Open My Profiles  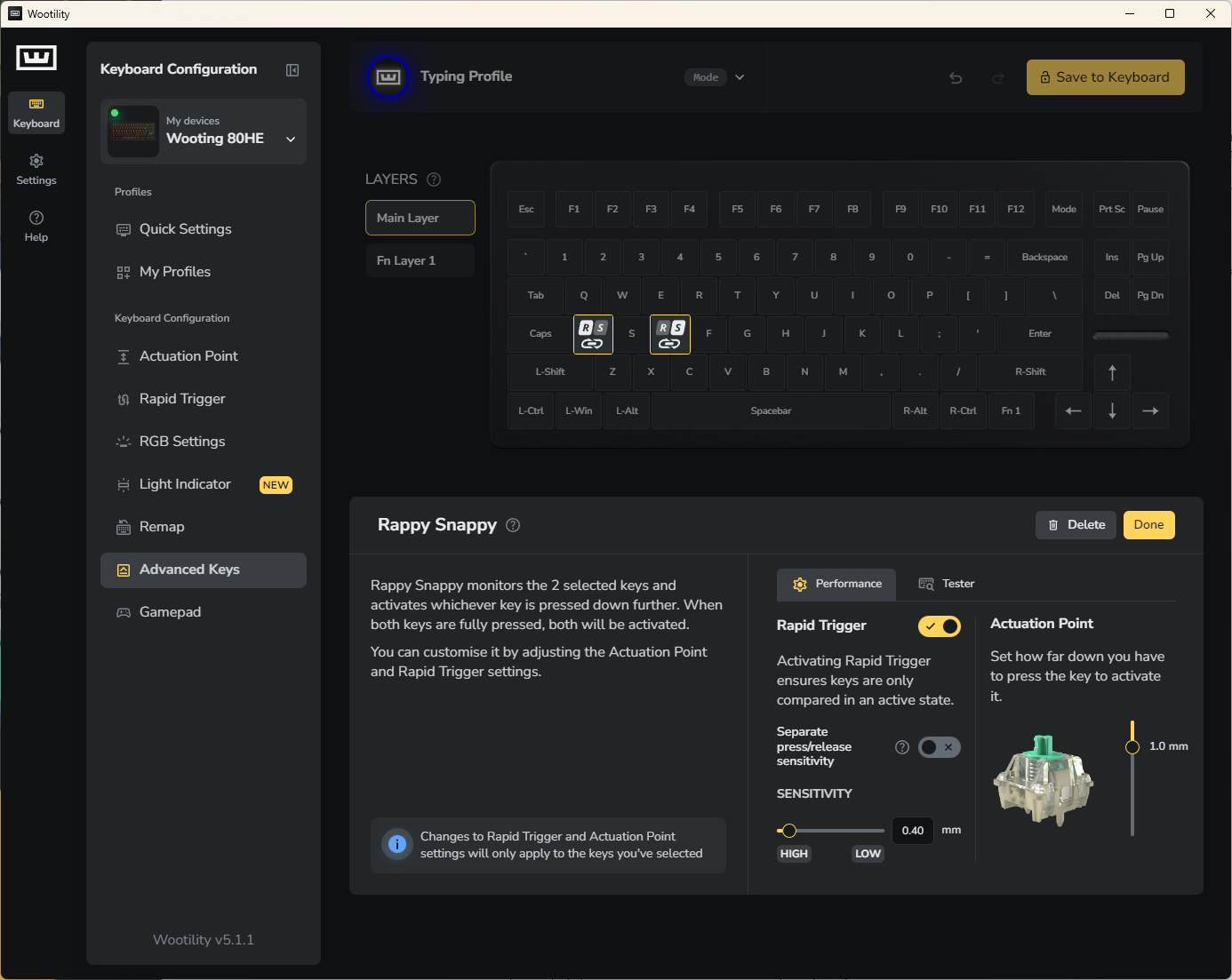[204, 272]
